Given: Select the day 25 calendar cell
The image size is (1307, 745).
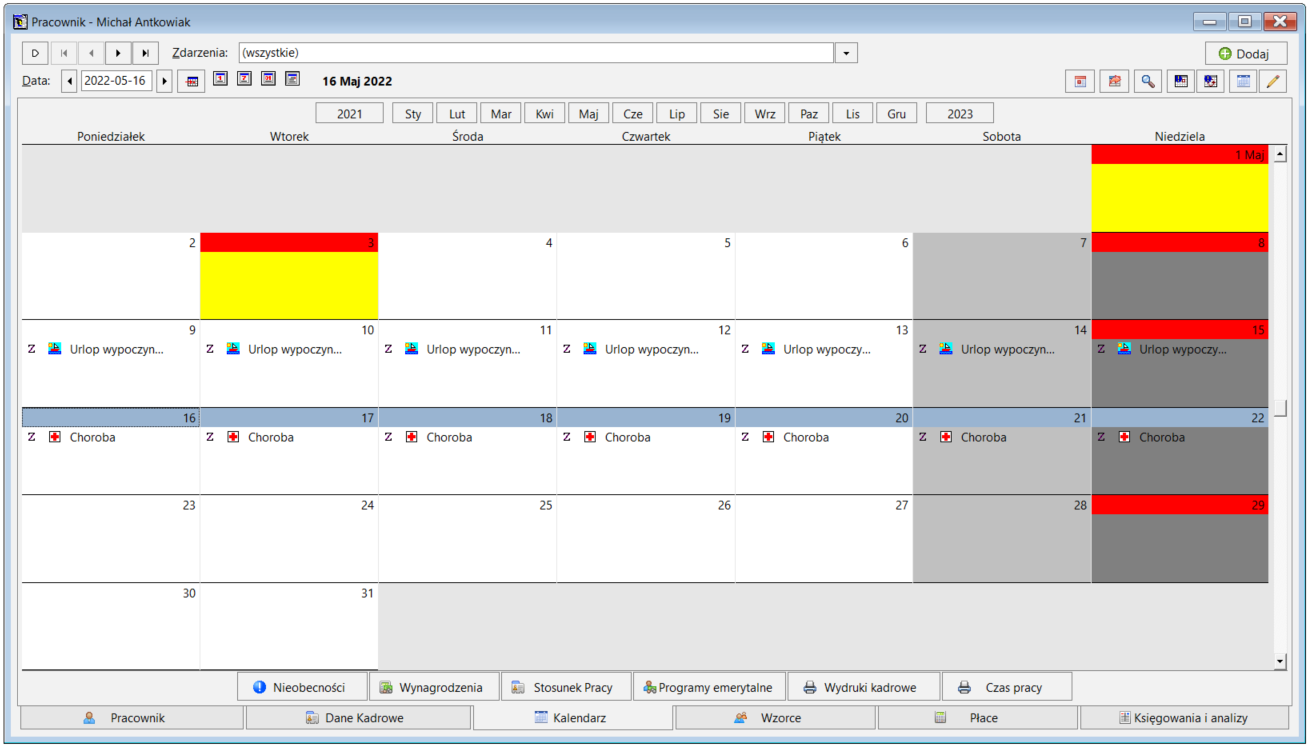Looking at the screenshot, I should [x=467, y=538].
